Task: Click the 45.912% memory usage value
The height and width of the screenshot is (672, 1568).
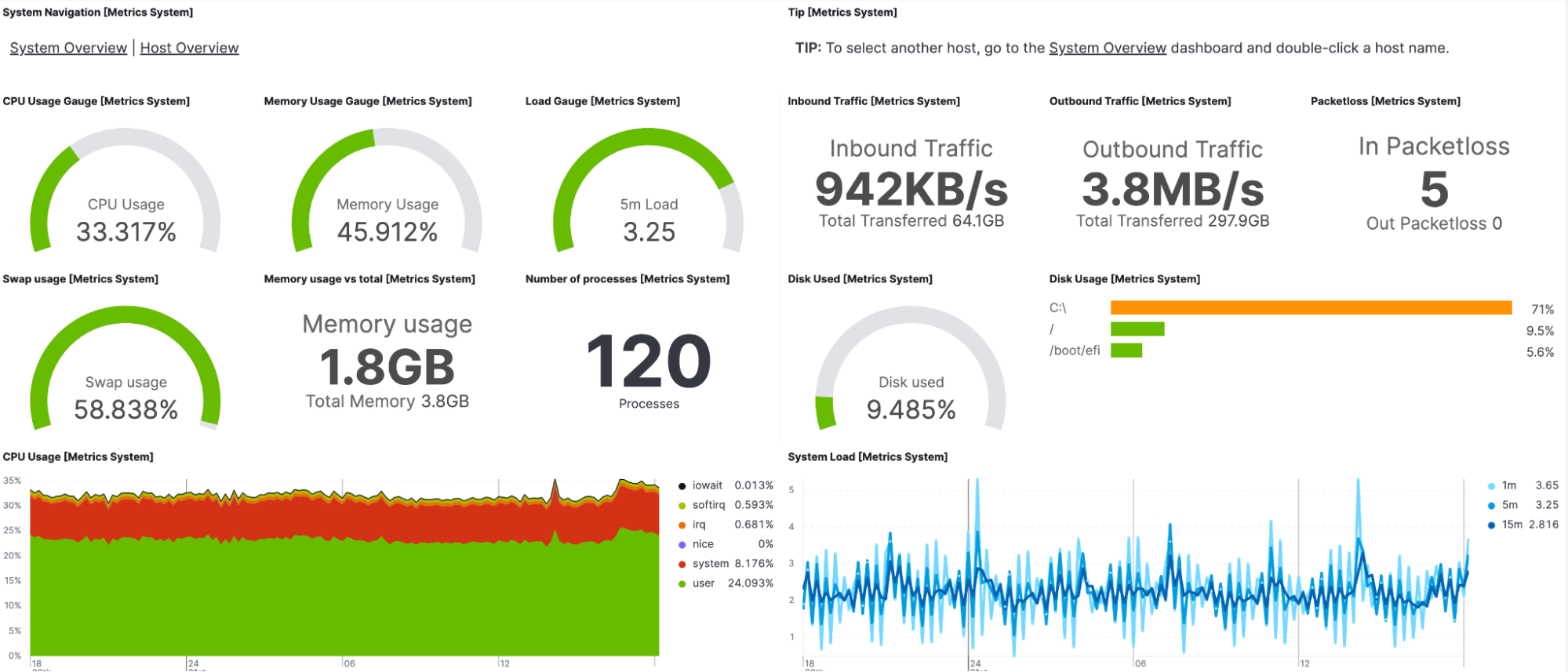Action: [387, 232]
